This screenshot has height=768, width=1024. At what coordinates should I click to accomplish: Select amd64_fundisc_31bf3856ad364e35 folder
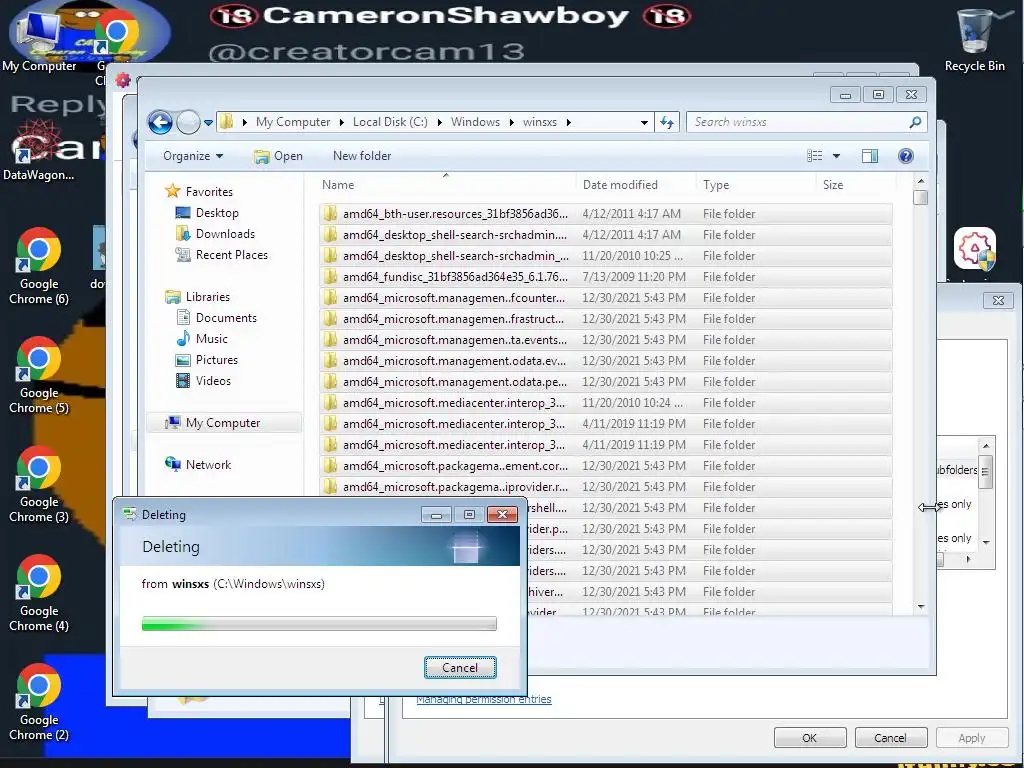click(605, 277)
